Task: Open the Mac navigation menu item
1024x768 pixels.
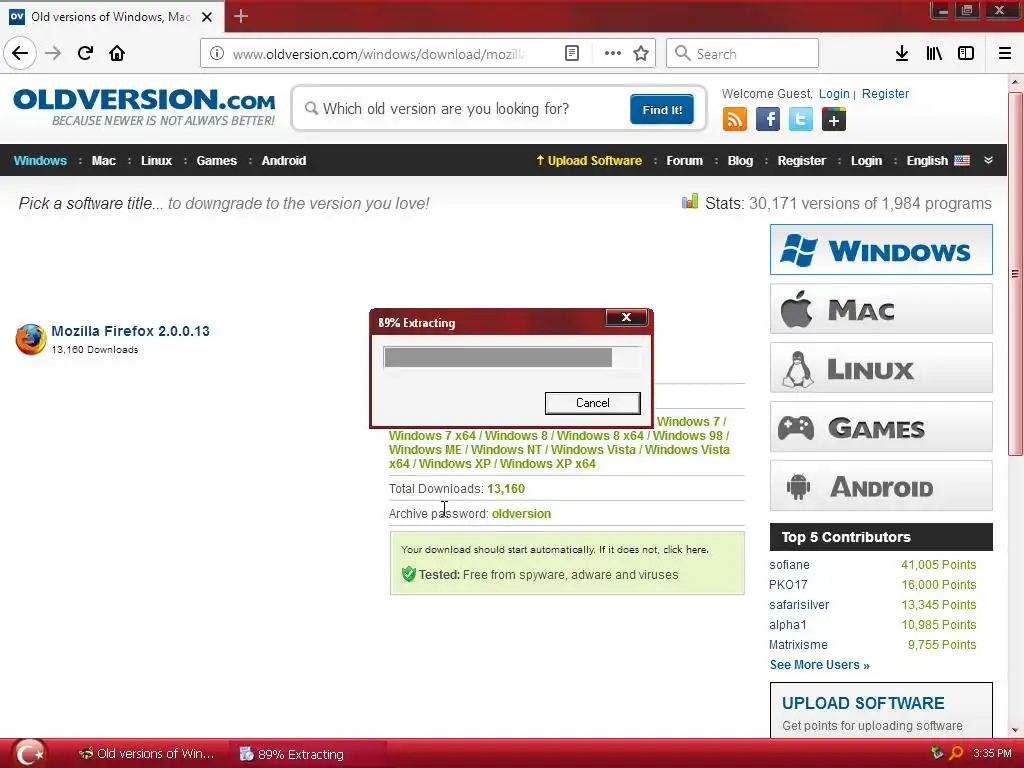Action: (104, 161)
